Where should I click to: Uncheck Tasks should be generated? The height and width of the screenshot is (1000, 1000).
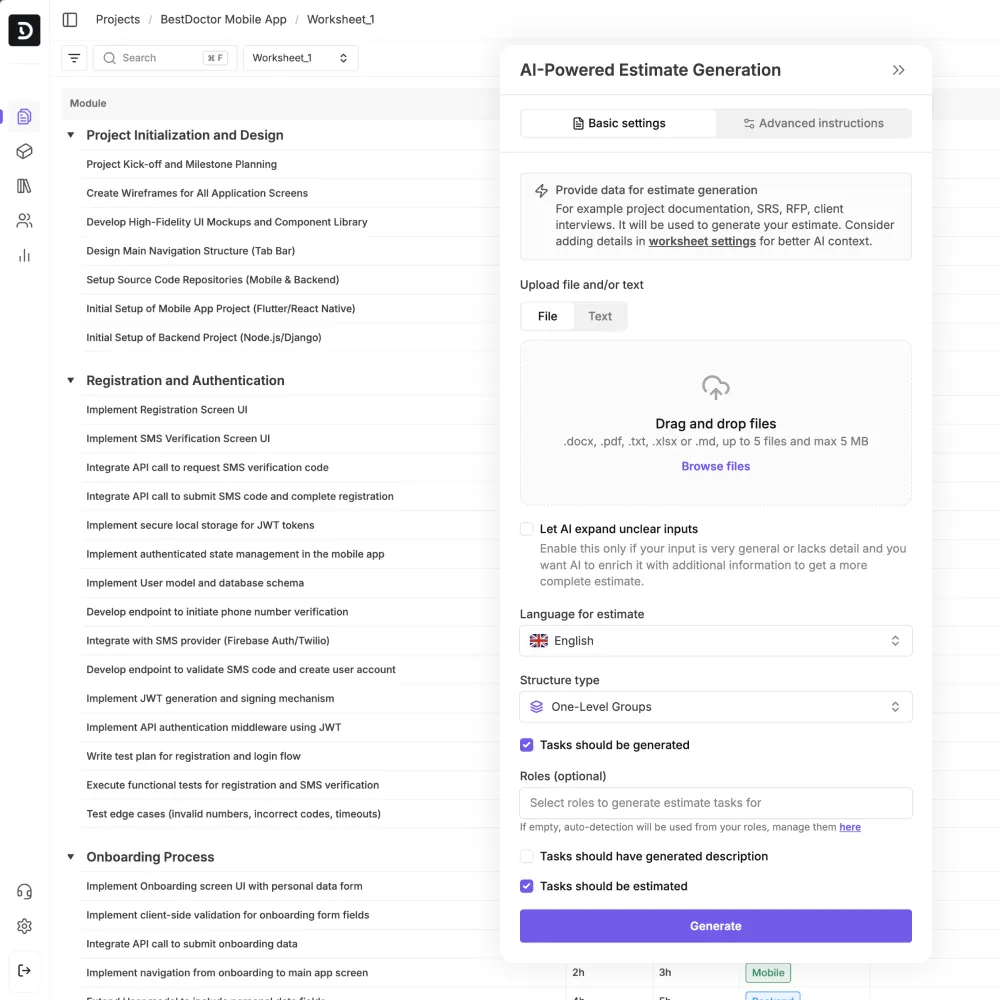tap(527, 745)
